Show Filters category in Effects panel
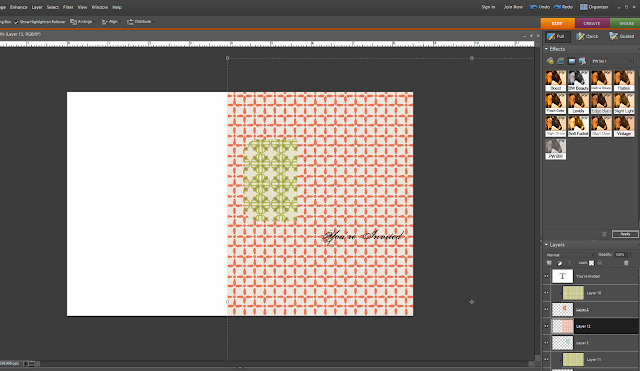Image resolution: width=640 pixels, height=371 pixels. (550, 61)
